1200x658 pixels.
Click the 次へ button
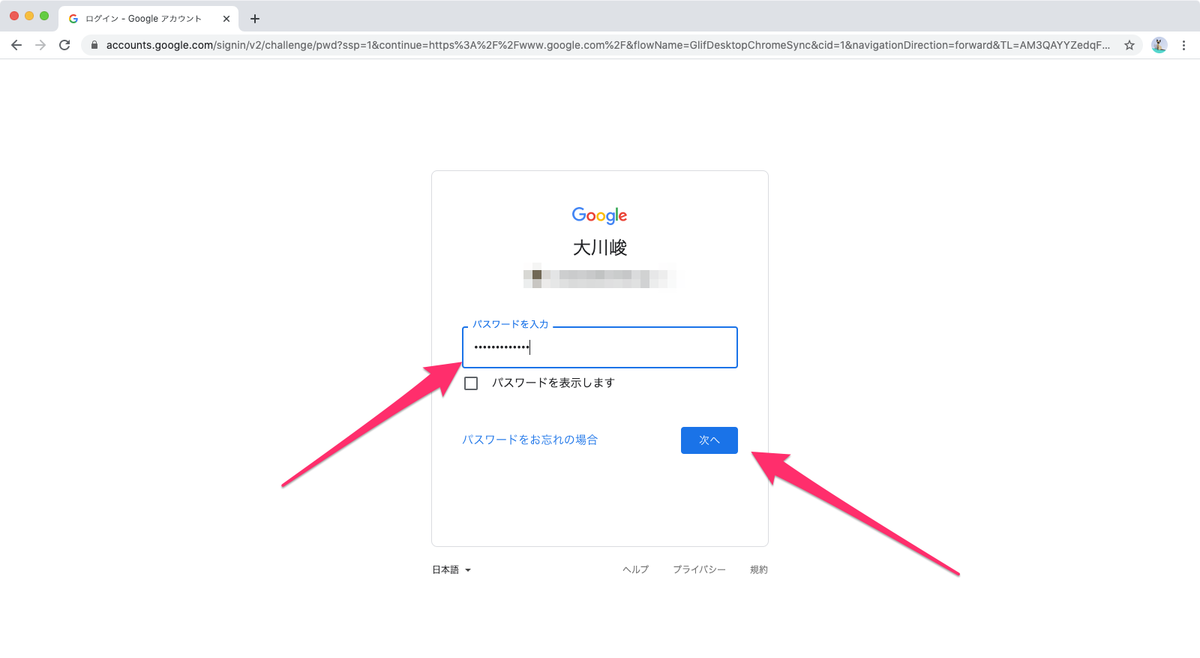coord(709,440)
